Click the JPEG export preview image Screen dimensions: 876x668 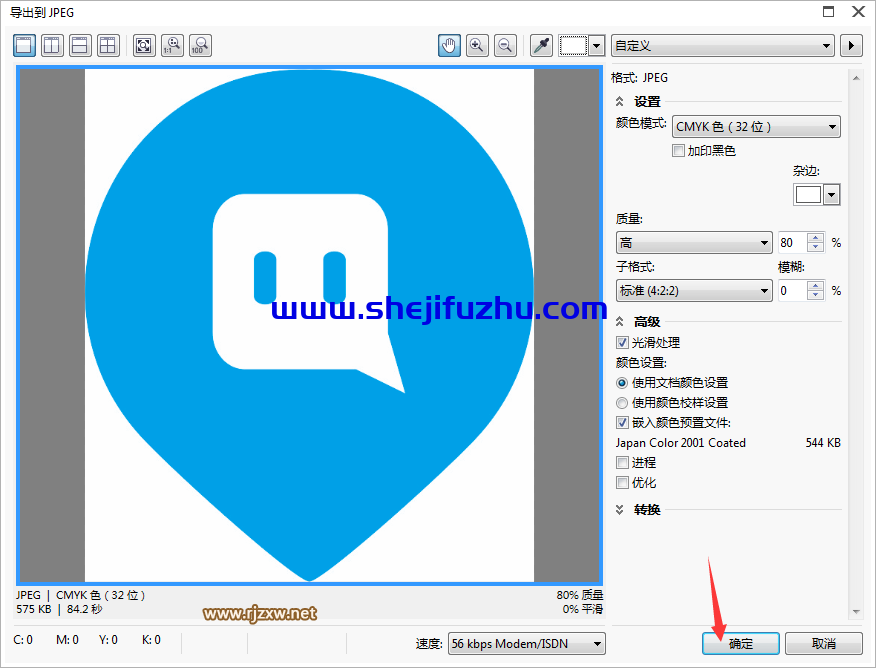(x=309, y=325)
